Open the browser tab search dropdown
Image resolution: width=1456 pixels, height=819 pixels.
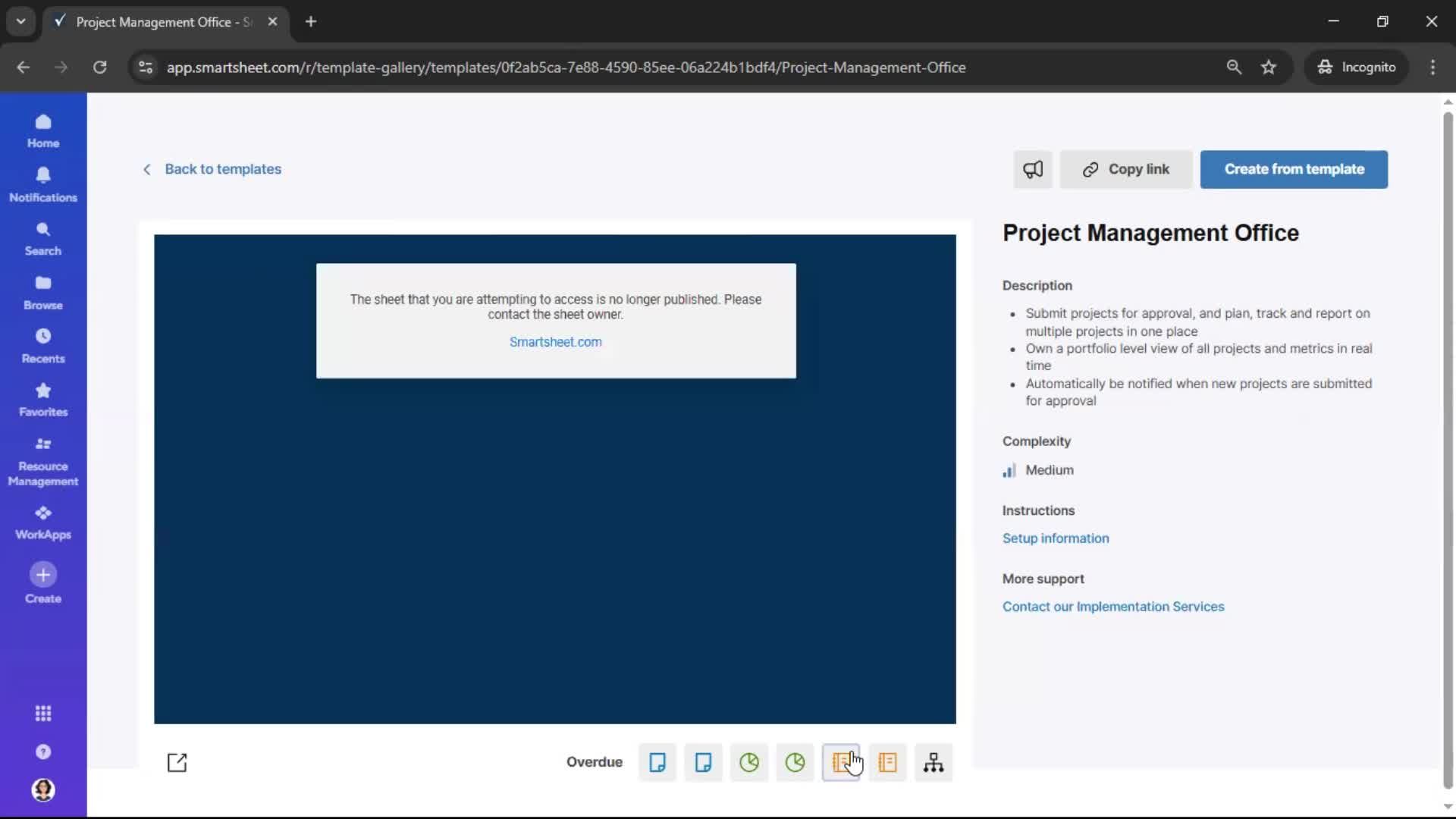click(20, 21)
